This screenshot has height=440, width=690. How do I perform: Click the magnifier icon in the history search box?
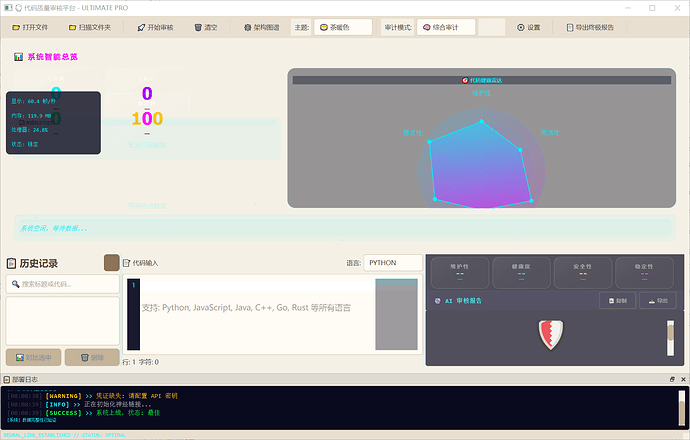[15, 284]
